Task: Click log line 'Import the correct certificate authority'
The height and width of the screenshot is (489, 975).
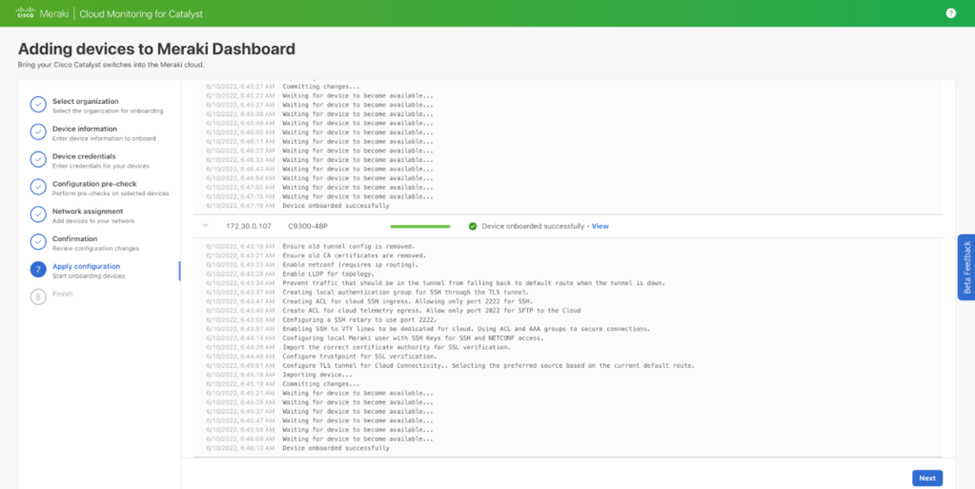Action: tap(396, 347)
